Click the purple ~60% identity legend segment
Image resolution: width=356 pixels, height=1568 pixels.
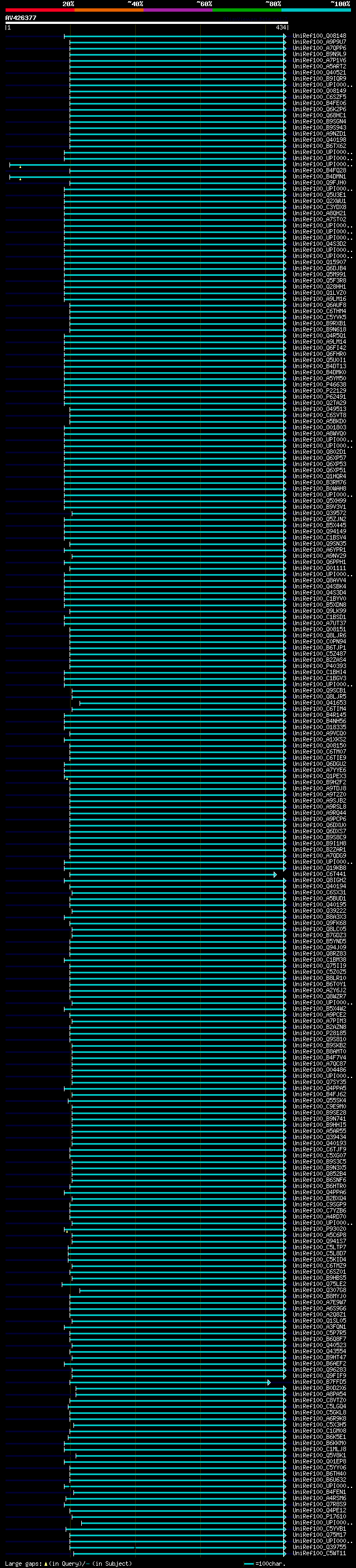[x=179, y=10]
